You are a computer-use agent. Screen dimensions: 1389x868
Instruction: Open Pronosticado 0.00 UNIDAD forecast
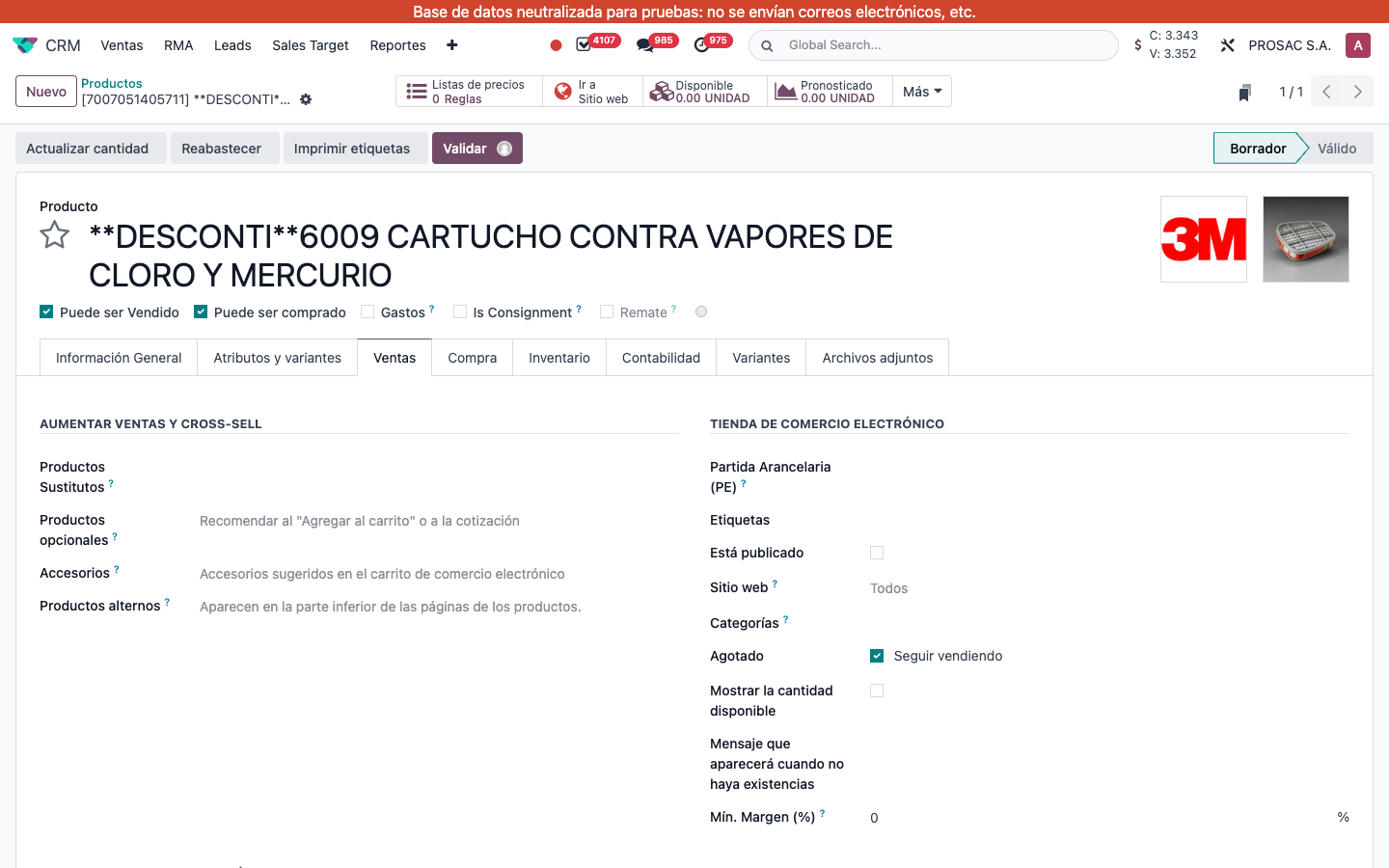click(830, 92)
